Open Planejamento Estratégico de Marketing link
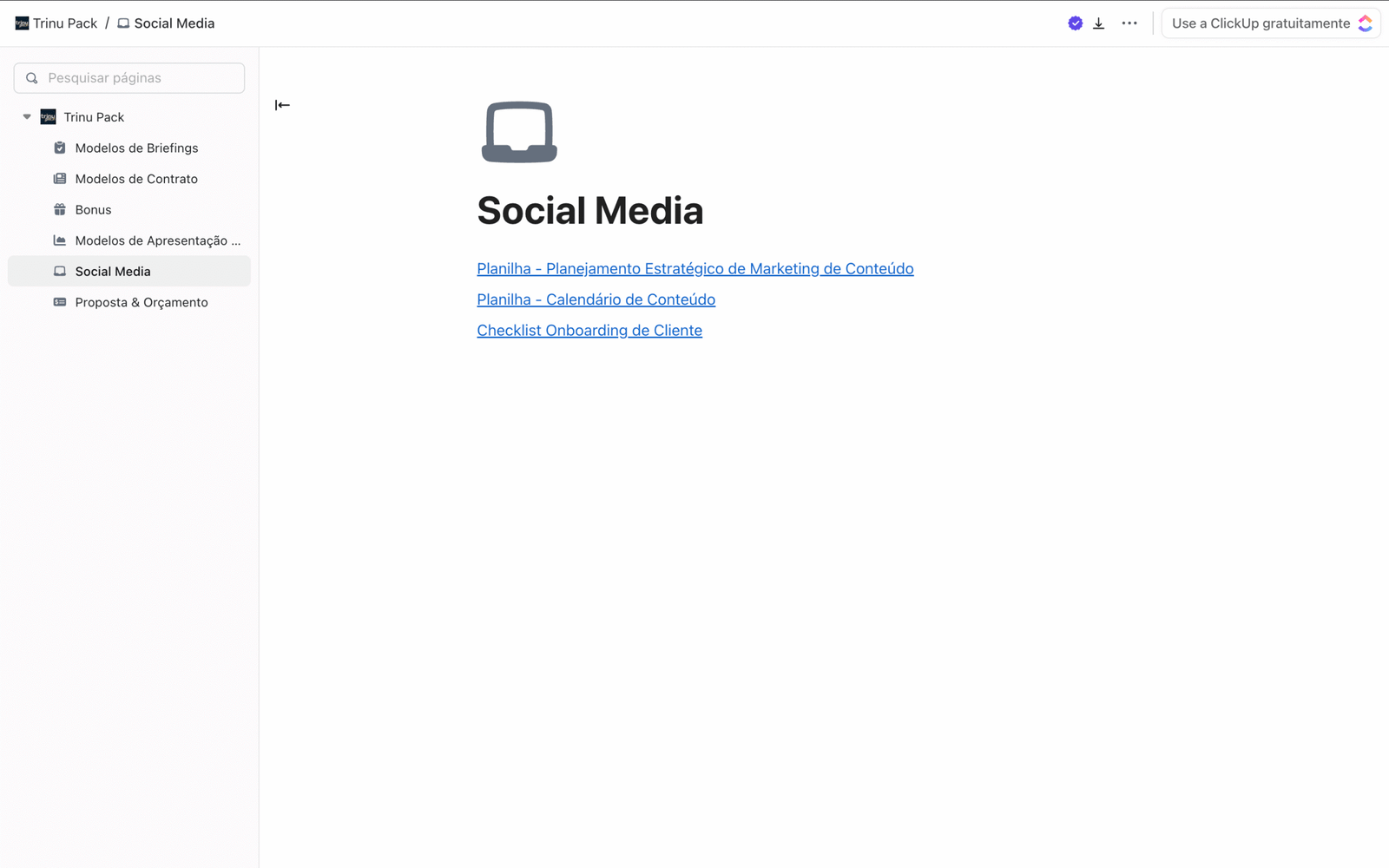Image resolution: width=1389 pixels, height=868 pixels. click(x=694, y=269)
